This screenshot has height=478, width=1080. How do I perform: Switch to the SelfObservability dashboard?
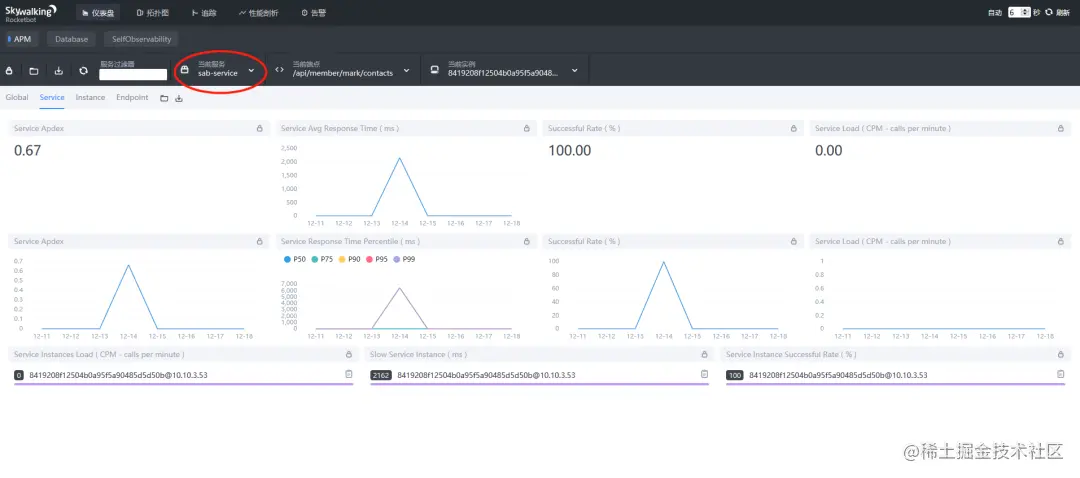tap(141, 39)
